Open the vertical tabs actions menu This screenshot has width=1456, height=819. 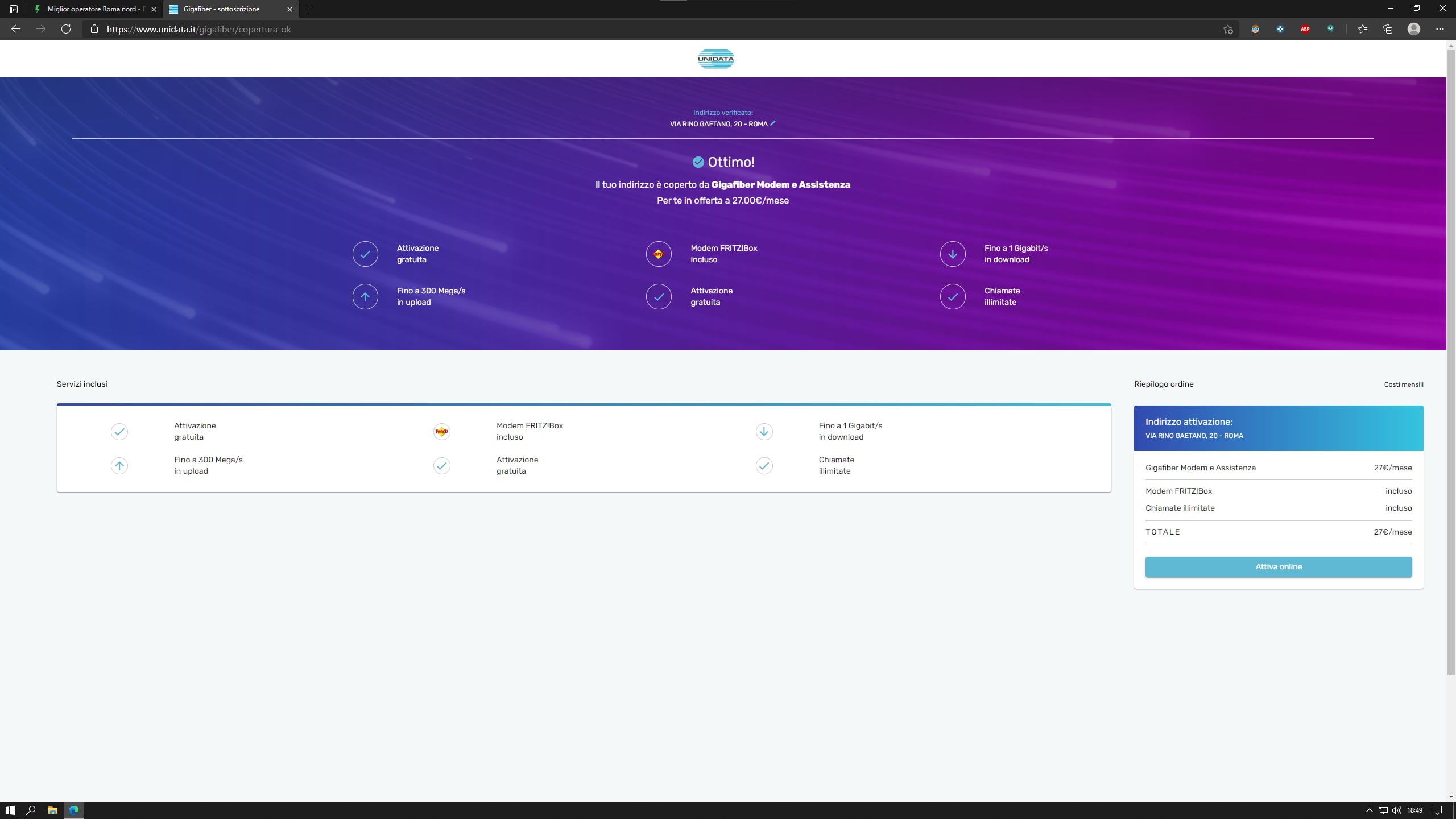[14, 9]
